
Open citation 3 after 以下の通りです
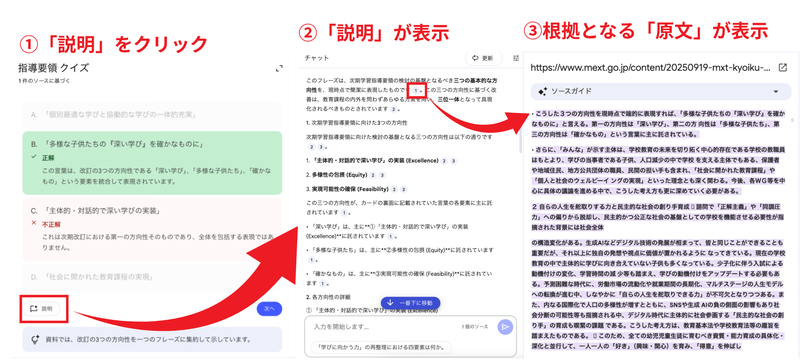(x=321, y=147)
